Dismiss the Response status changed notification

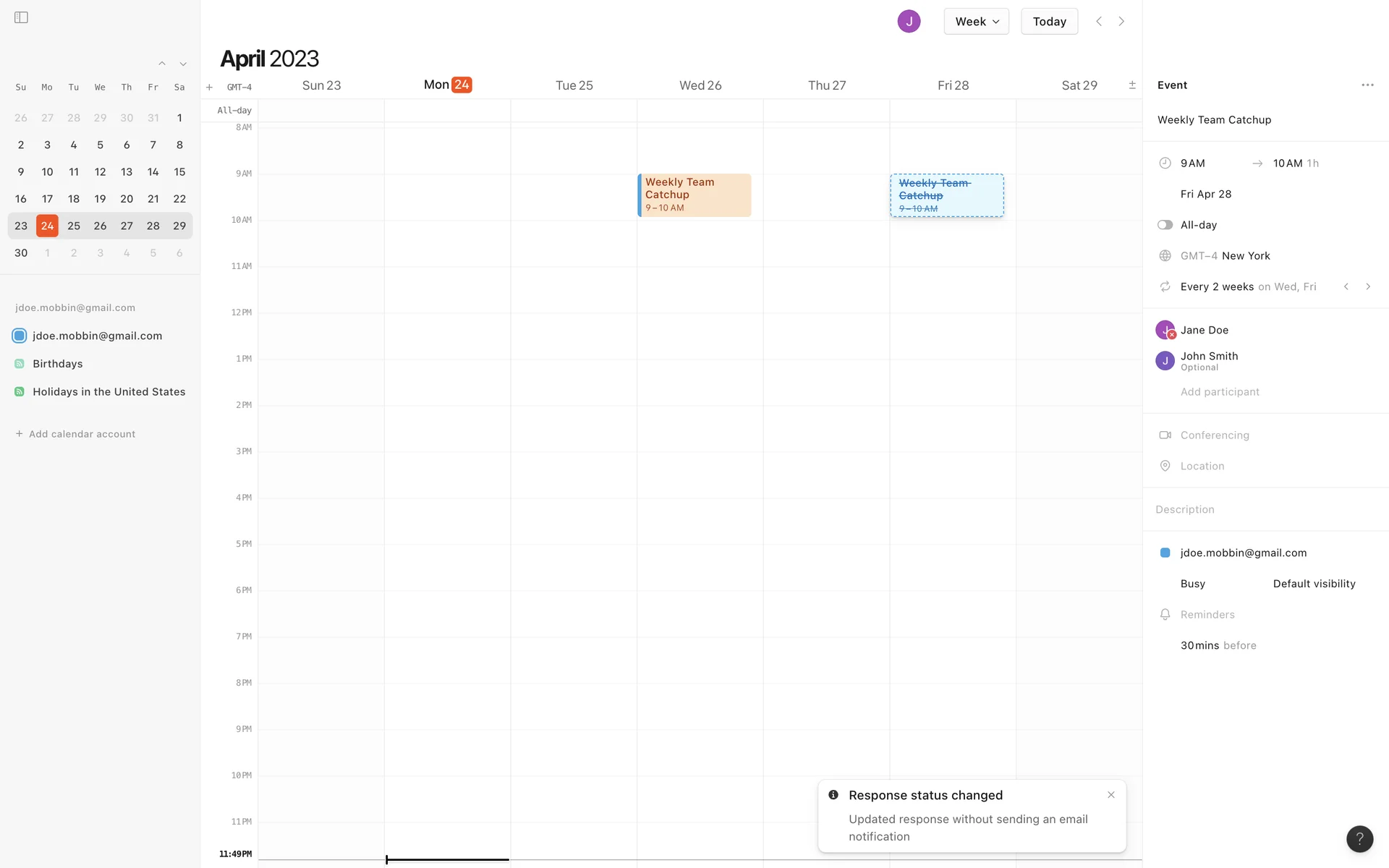[1111, 795]
